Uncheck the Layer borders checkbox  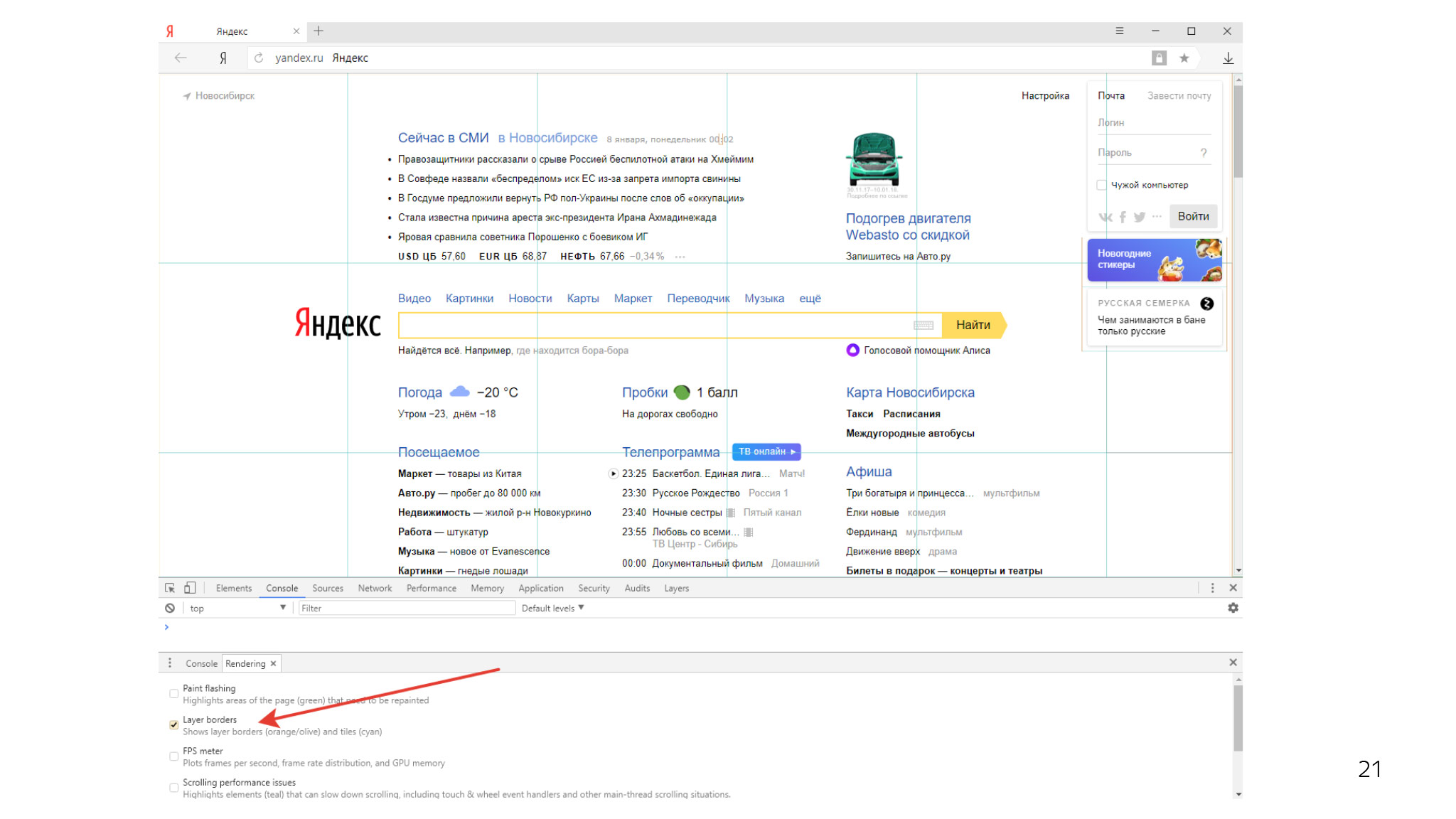pos(174,725)
